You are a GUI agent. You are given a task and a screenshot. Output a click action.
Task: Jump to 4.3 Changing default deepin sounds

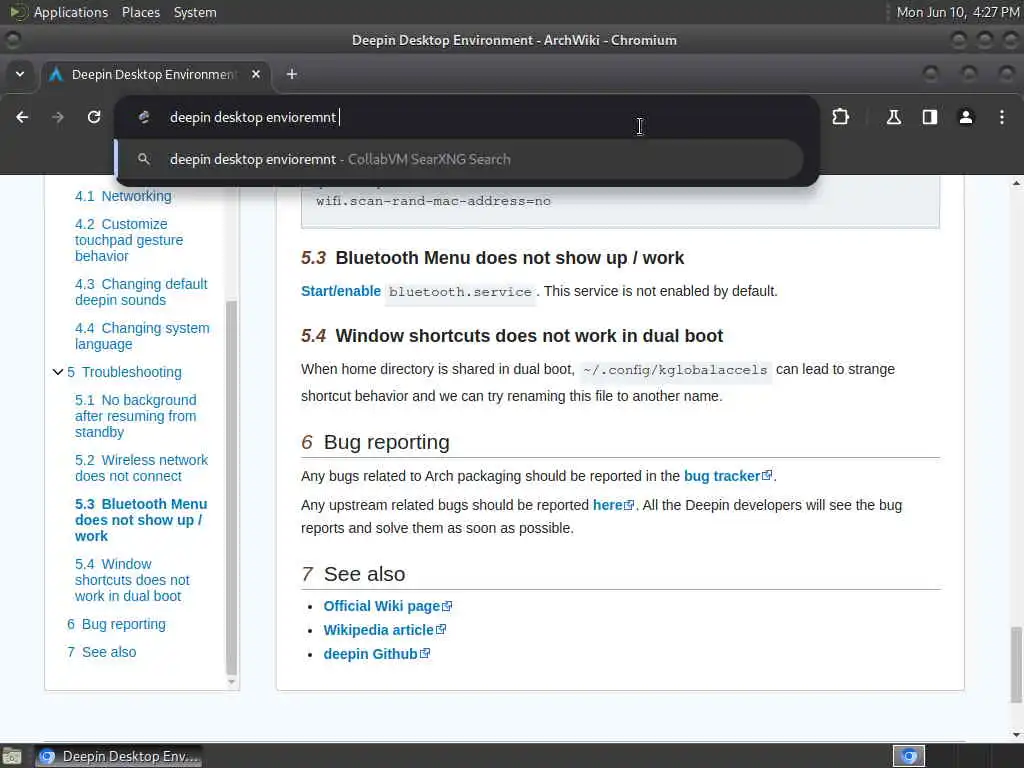click(141, 292)
